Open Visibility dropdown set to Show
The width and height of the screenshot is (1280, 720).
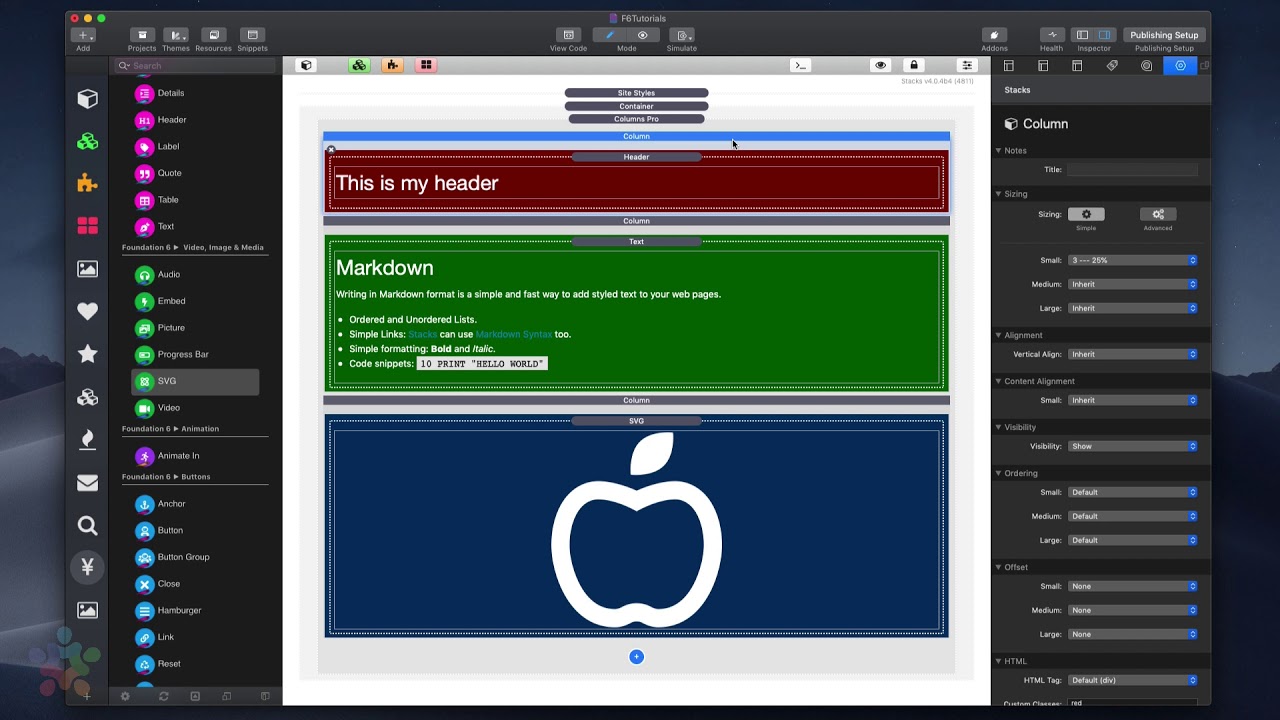pyautogui.click(x=1132, y=446)
